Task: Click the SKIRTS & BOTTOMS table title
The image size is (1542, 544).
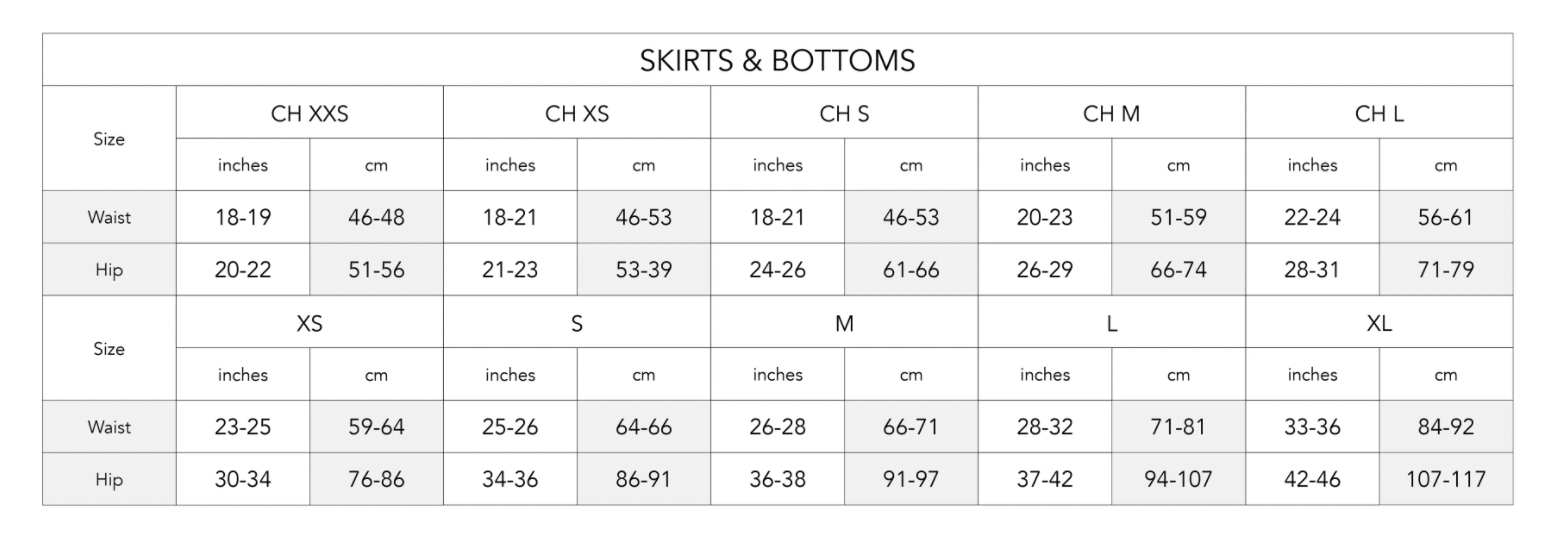Action: click(x=777, y=61)
